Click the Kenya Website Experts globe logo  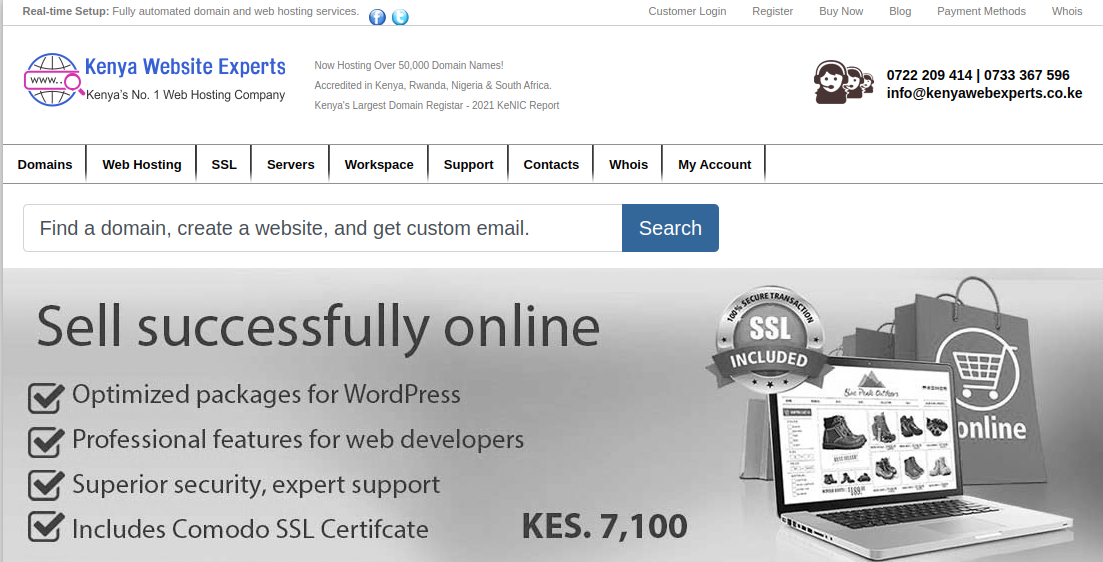point(54,79)
